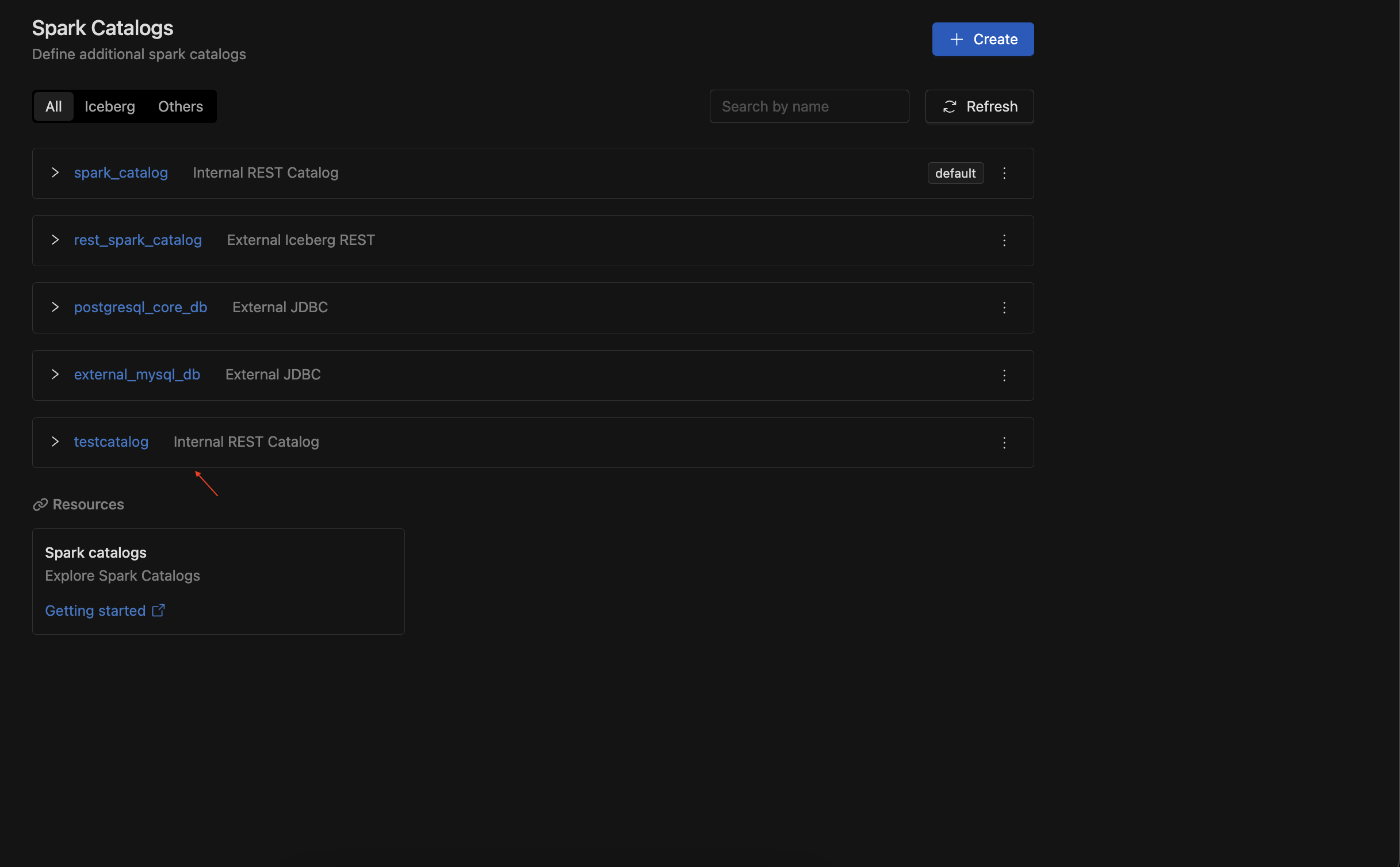Toggle the All catalogs filter

click(53, 106)
